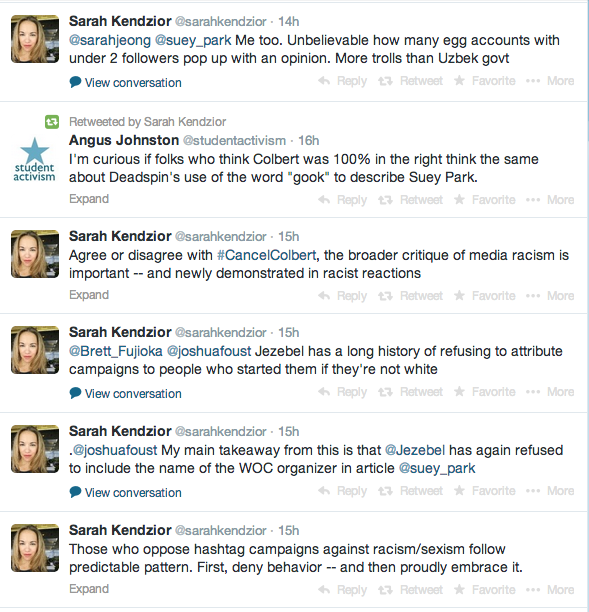Open the #CancelColbert hashtag link

pos(267,255)
